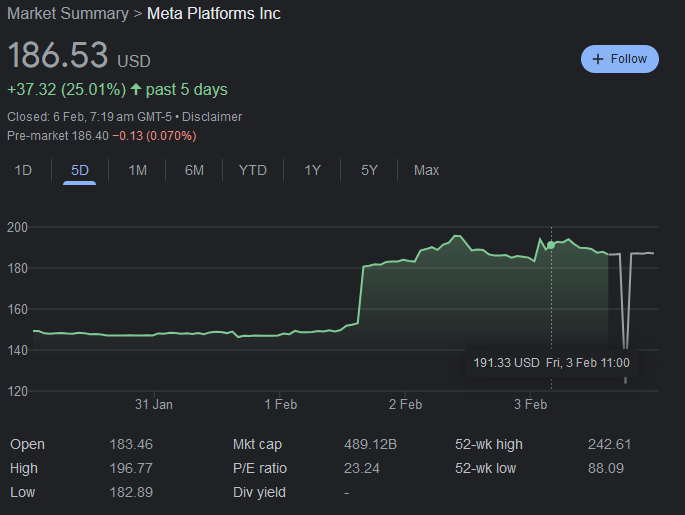The image size is (685, 515).
Task: Open the Market Summary breadcrumb link
Action: pyautogui.click(x=68, y=14)
